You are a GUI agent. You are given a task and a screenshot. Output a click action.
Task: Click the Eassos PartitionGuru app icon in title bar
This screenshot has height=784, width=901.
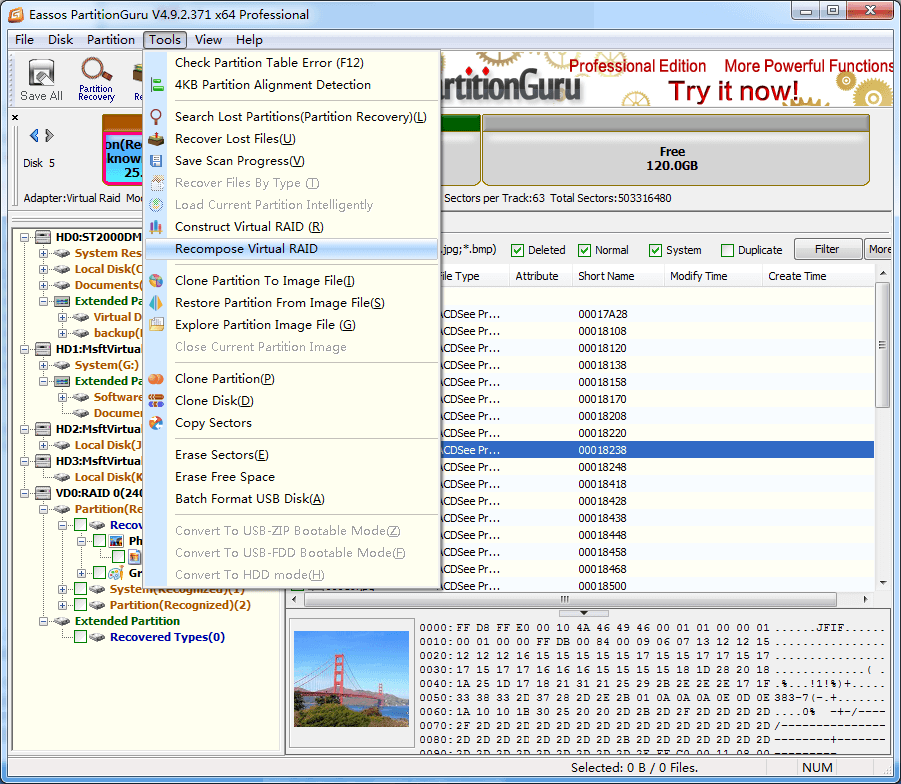[x=16, y=14]
